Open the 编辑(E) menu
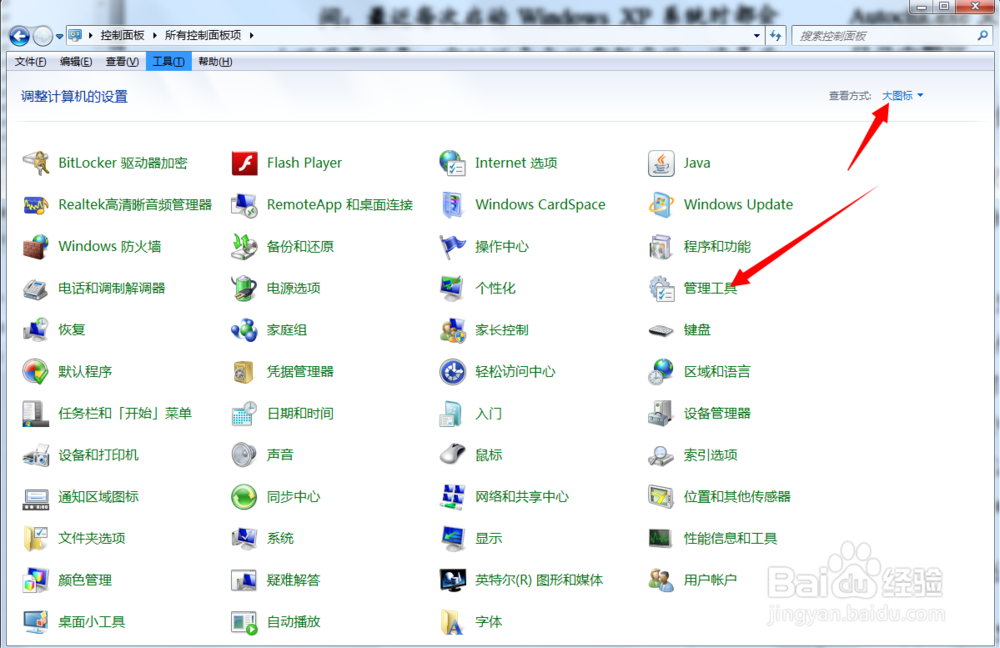 [76, 62]
